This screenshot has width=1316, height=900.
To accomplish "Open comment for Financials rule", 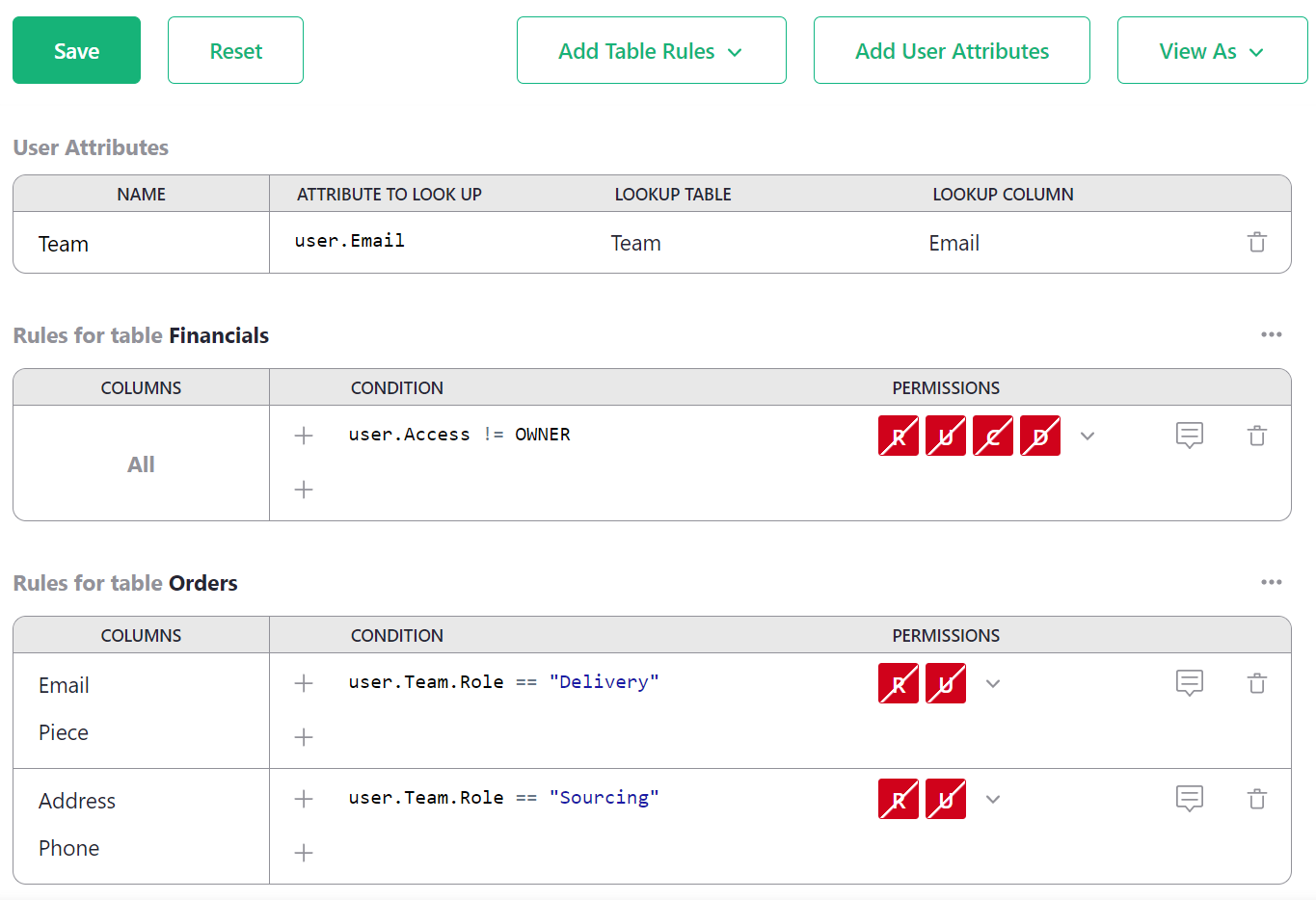I will [x=1189, y=436].
